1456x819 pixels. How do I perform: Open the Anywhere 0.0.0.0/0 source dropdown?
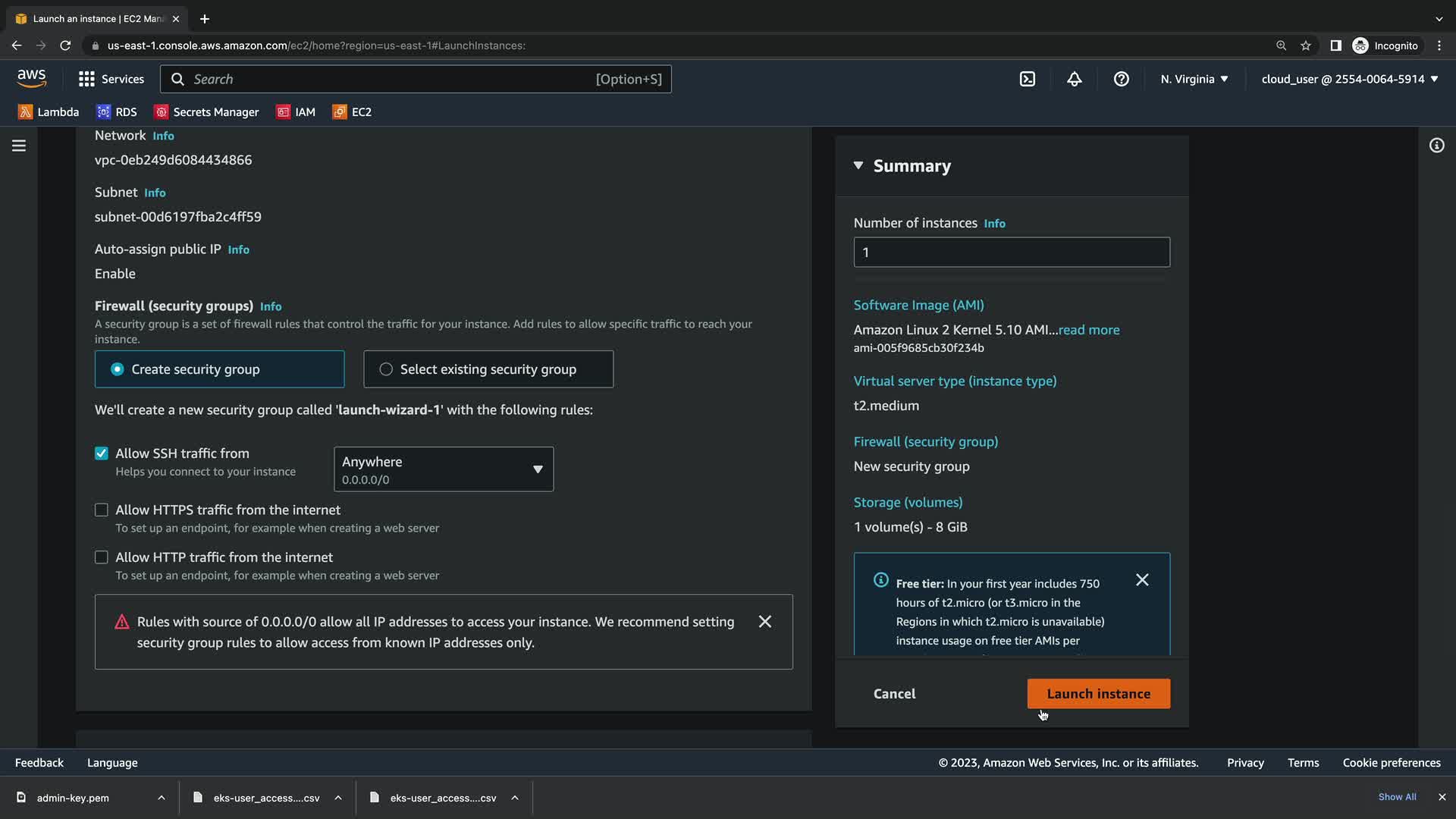point(444,469)
